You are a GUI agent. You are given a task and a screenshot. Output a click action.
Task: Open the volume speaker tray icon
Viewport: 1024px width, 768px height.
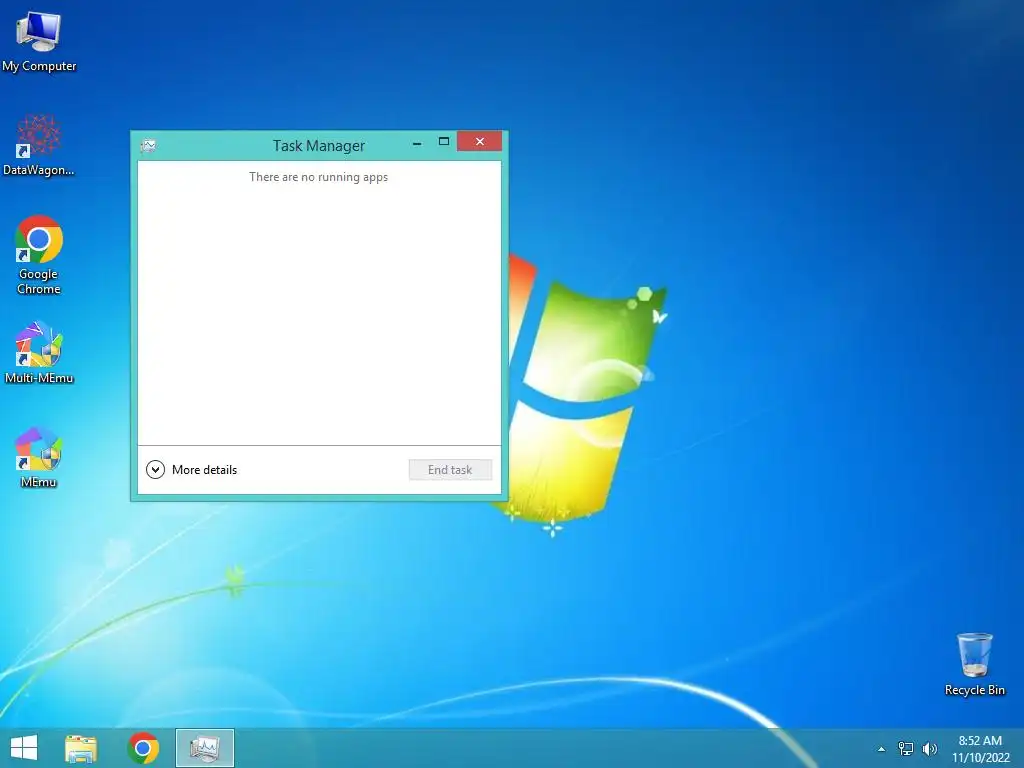click(930, 749)
